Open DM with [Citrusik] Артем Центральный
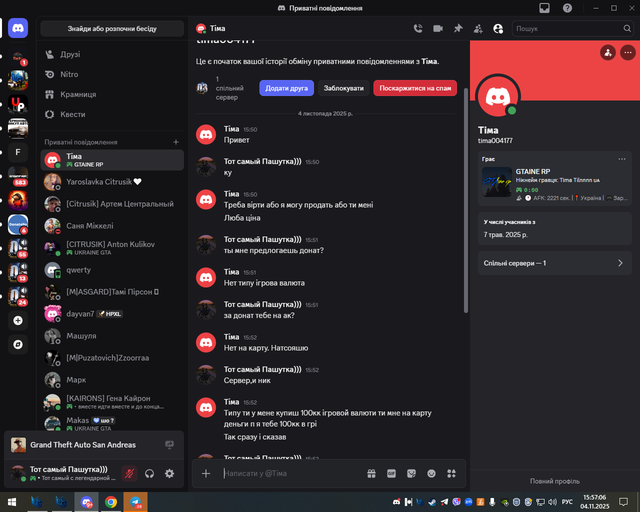This screenshot has height=512, width=640. point(112,204)
